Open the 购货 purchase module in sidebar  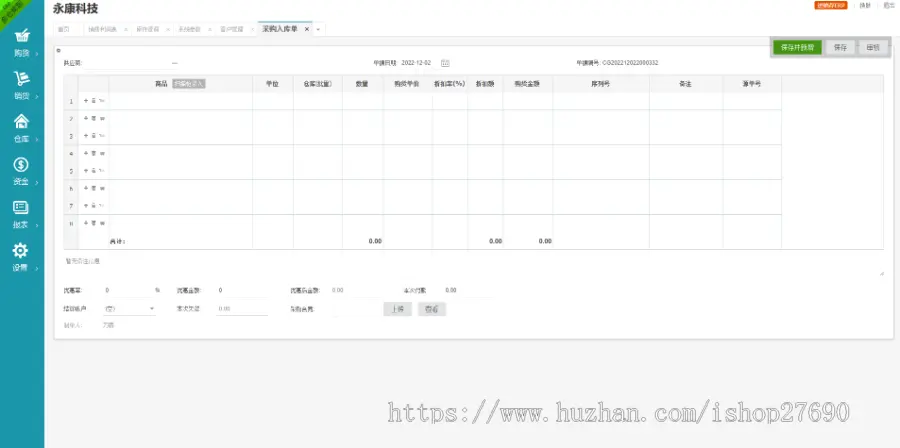click(21, 42)
